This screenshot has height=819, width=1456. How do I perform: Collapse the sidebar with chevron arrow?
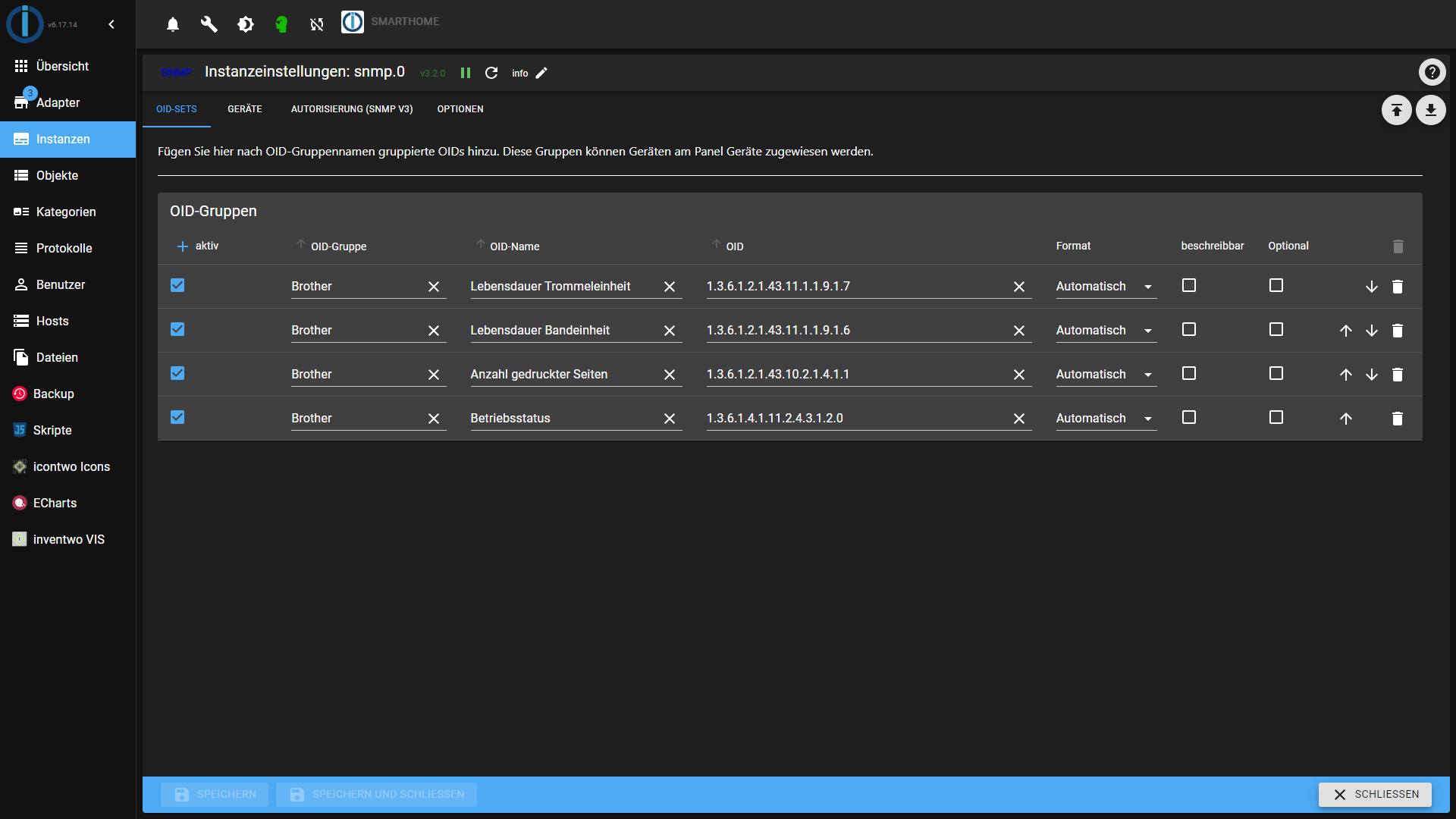(x=111, y=24)
